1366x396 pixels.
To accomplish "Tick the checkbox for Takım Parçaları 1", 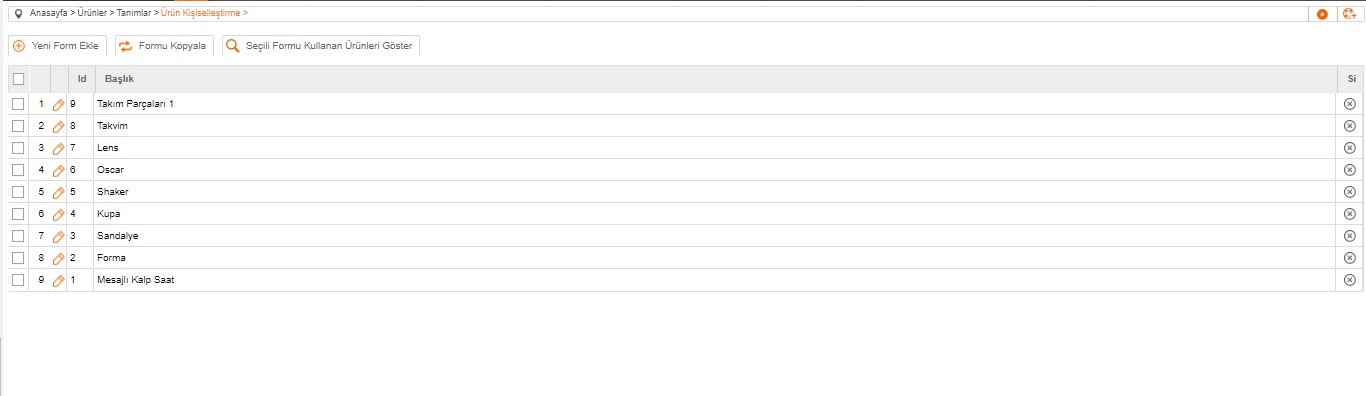I will point(18,104).
